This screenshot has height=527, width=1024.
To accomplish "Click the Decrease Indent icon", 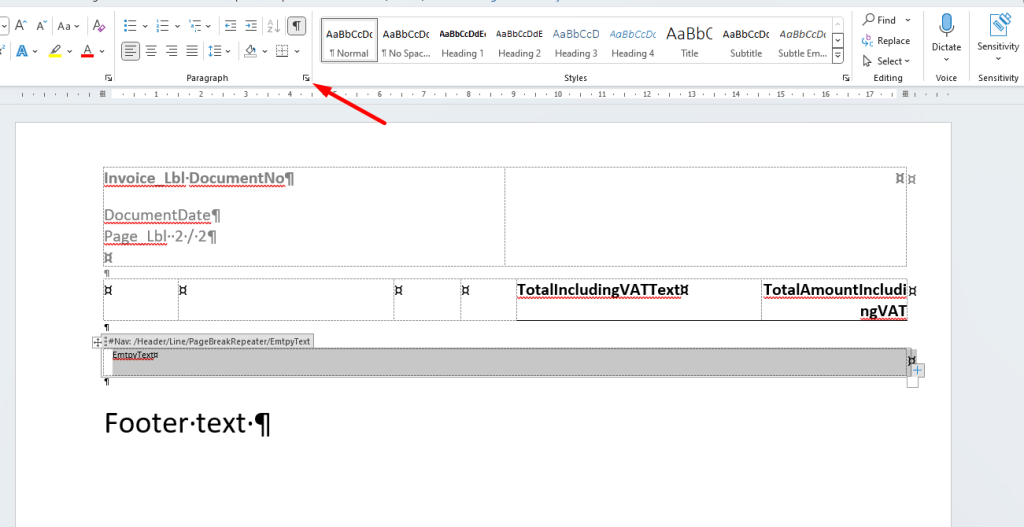I will tap(229, 25).
